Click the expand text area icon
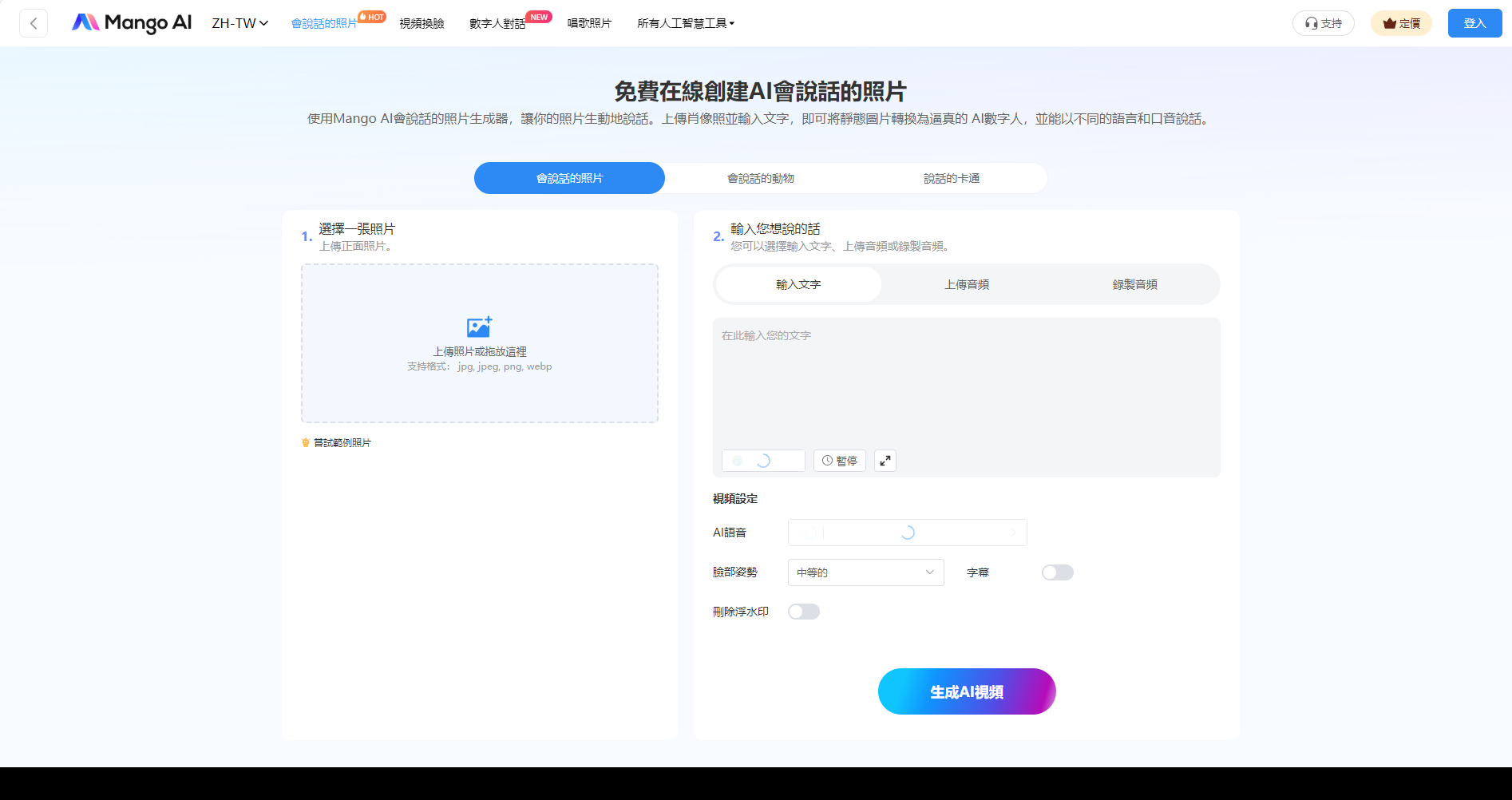Screen dimensions: 1512x800 pyautogui.click(x=885, y=461)
